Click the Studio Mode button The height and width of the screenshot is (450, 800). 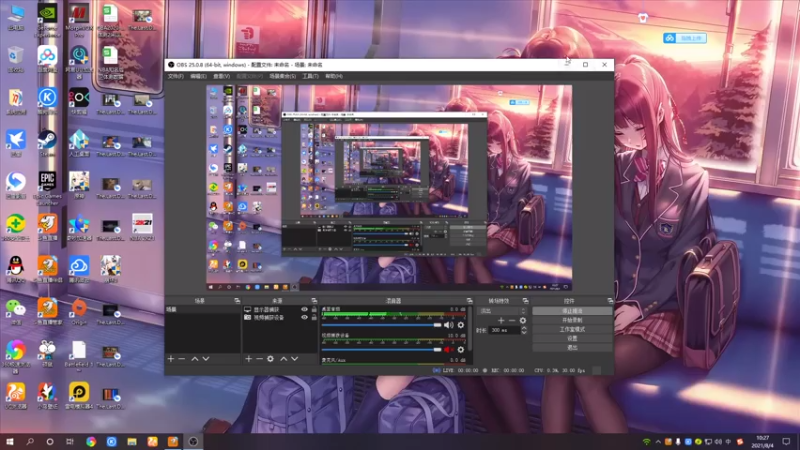pos(572,329)
